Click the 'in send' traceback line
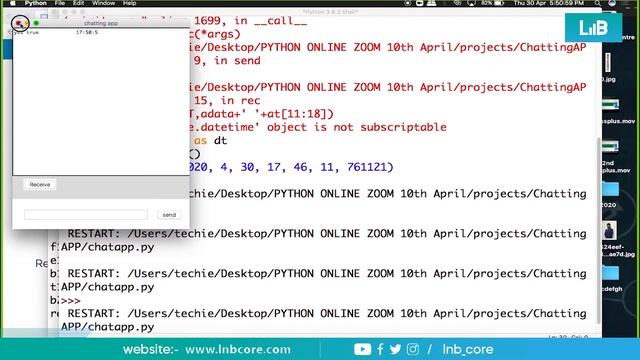The width and height of the screenshot is (640, 360). (x=227, y=60)
